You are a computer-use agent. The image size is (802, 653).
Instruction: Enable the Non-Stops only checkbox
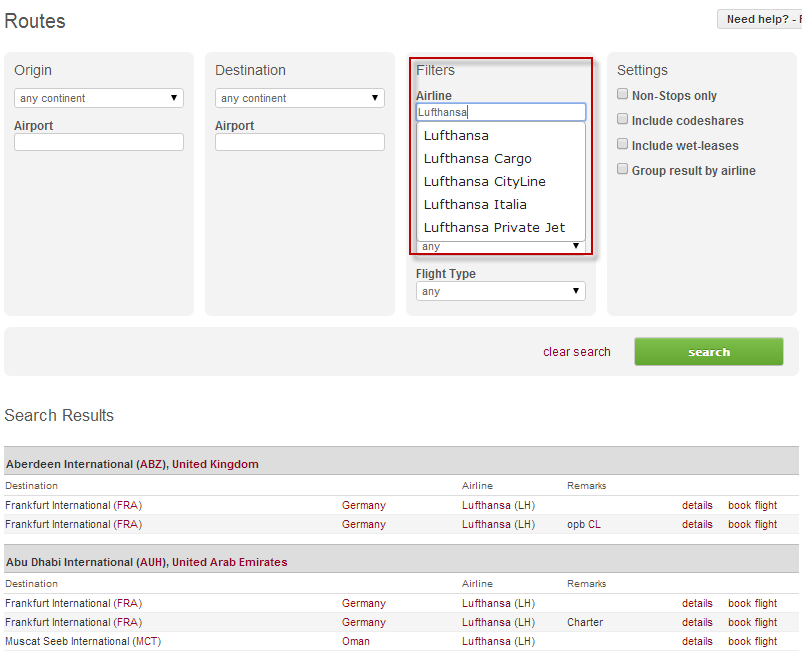pyautogui.click(x=623, y=95)
